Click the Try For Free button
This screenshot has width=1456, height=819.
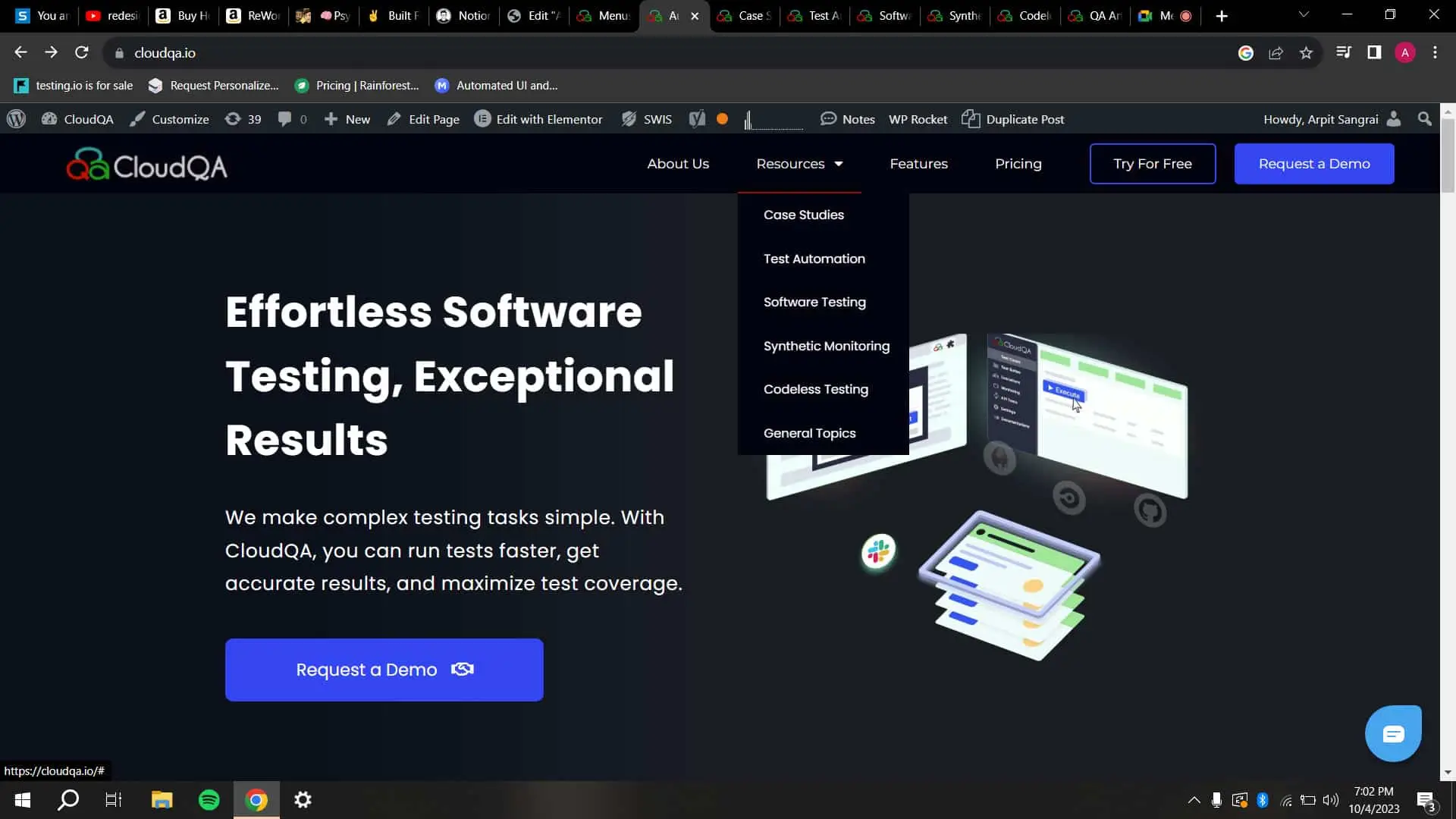point(1152,164)
